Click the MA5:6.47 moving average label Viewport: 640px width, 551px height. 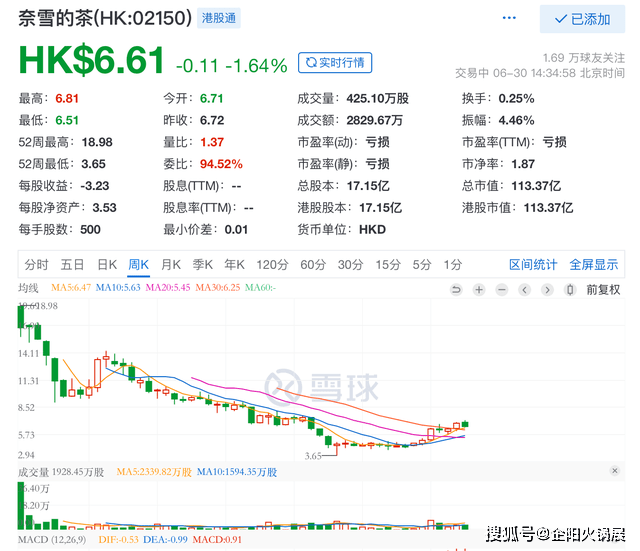tap(71, 287)
